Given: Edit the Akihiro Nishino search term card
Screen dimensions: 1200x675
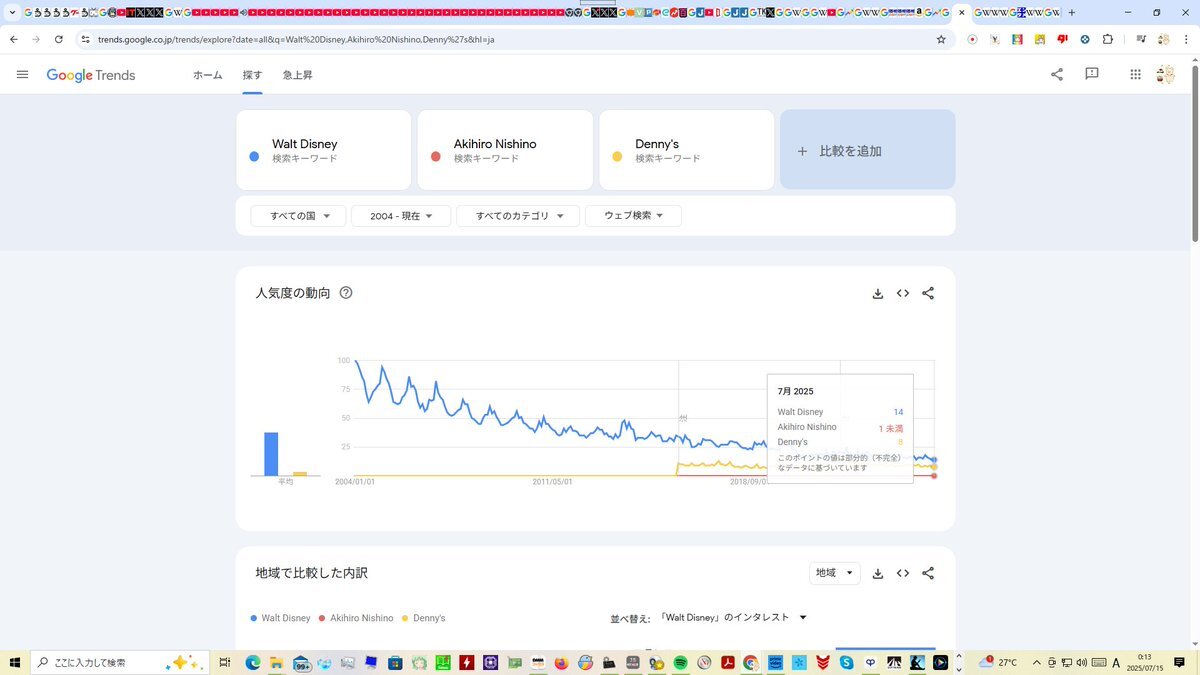Looking at the screenshot, I should pyautogui.click(x=505, y=150).
